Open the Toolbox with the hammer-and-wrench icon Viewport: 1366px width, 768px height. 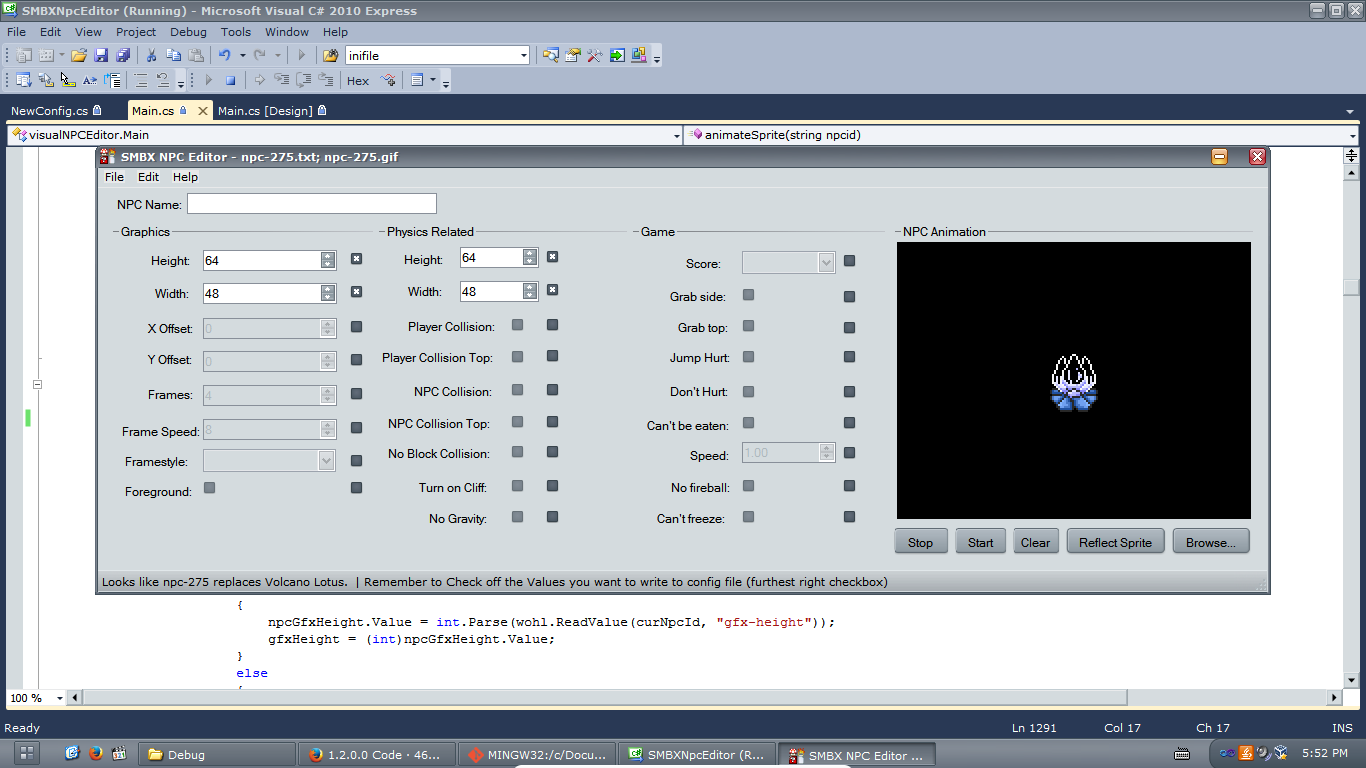click(595, 56)
